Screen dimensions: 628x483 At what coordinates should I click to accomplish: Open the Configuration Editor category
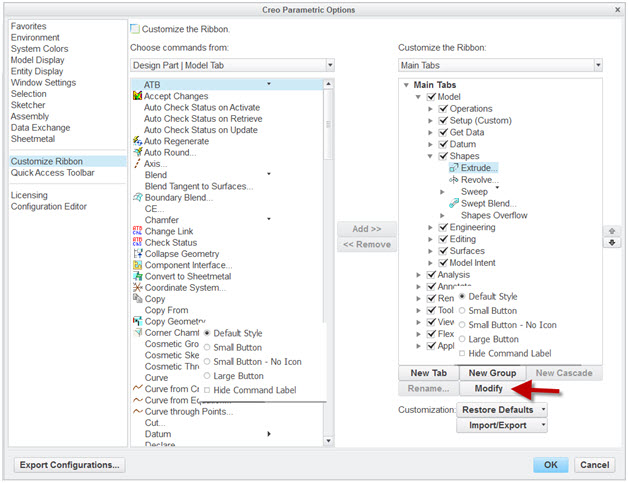(x=48, y=206)
